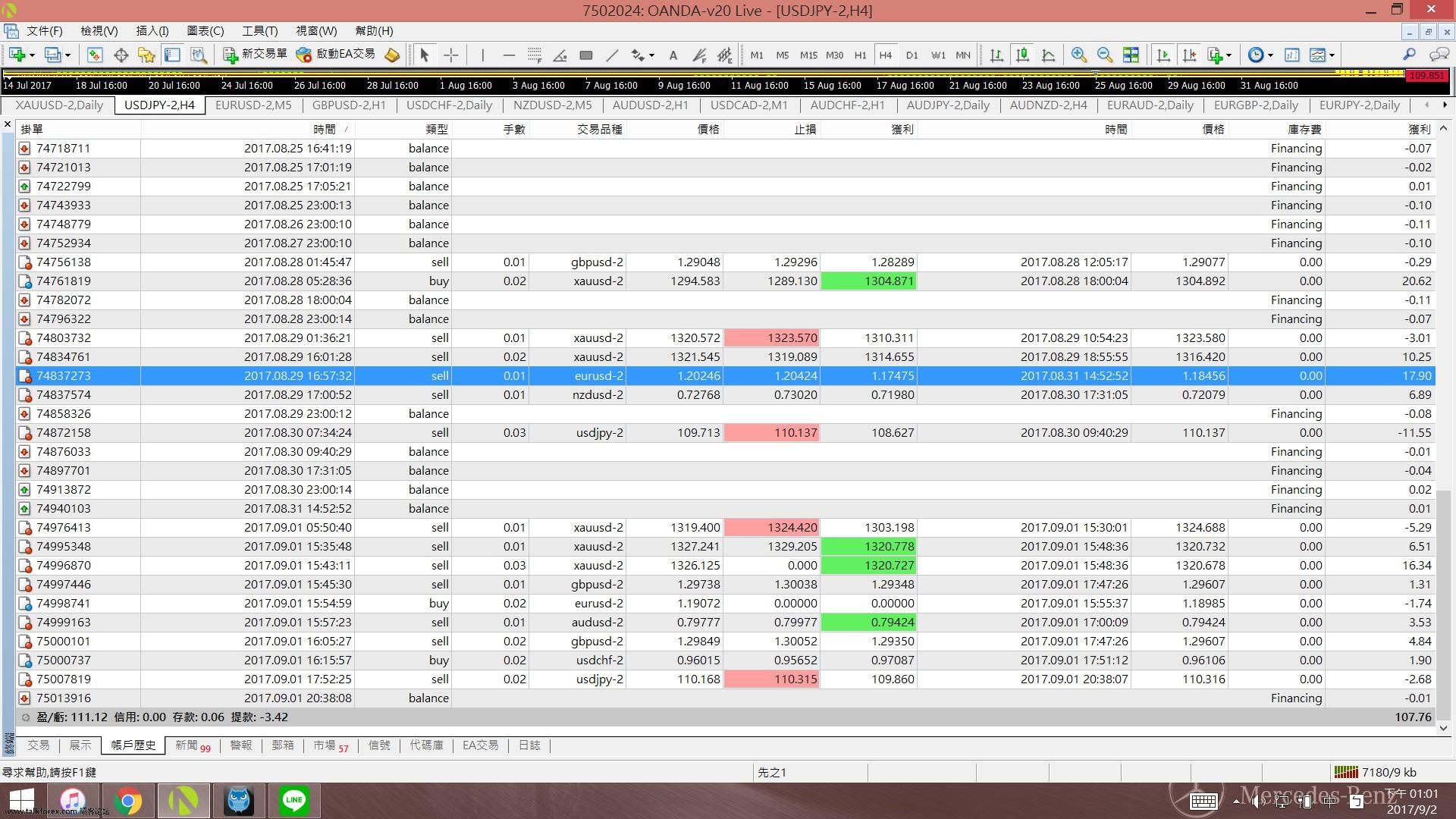The image size is (1456, 819).
Task: Toggle the Data Window panel
Action: click(121, 55)
